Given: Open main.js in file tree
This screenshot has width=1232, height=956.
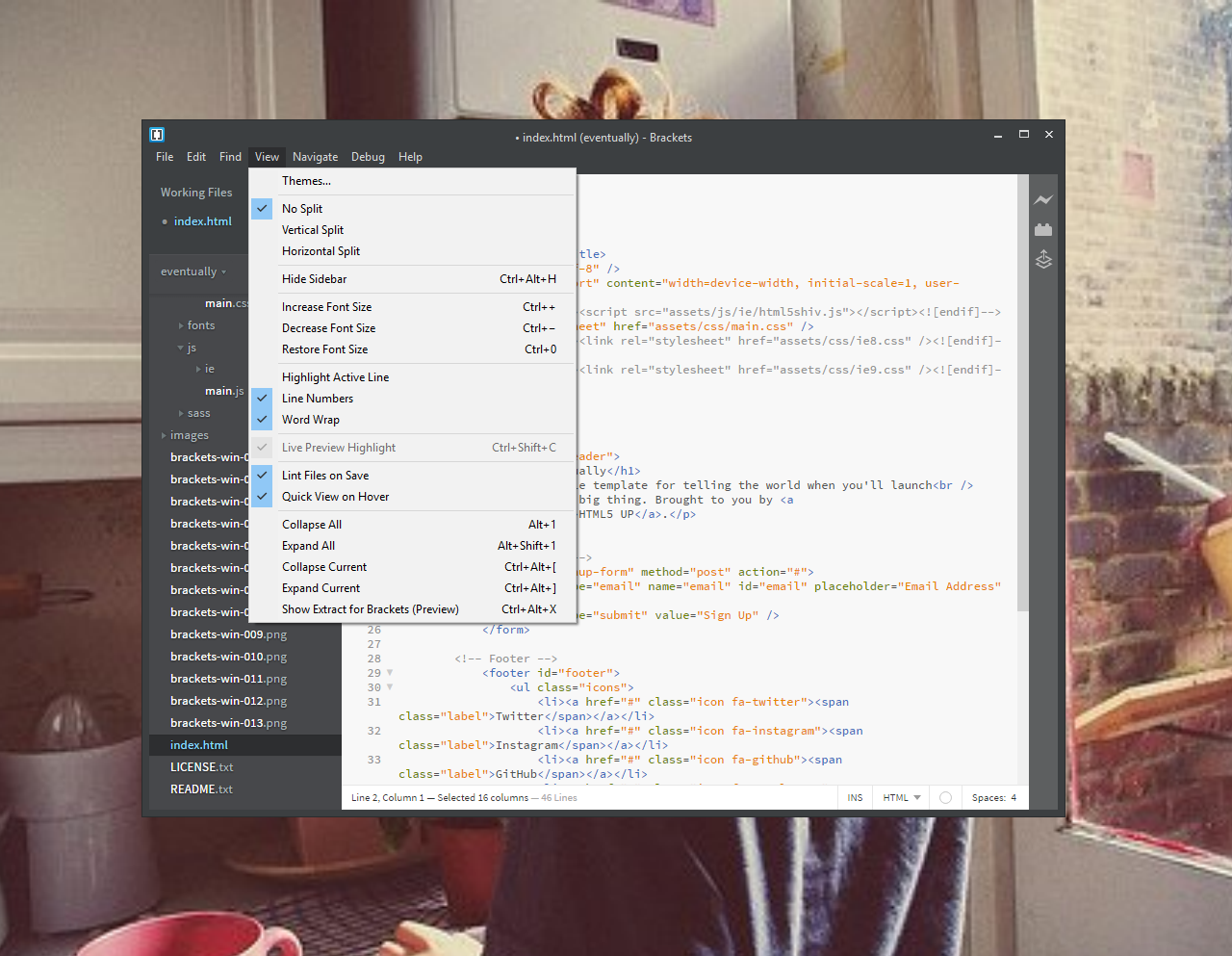Looking at the screenshot, I should pos(224,391).
